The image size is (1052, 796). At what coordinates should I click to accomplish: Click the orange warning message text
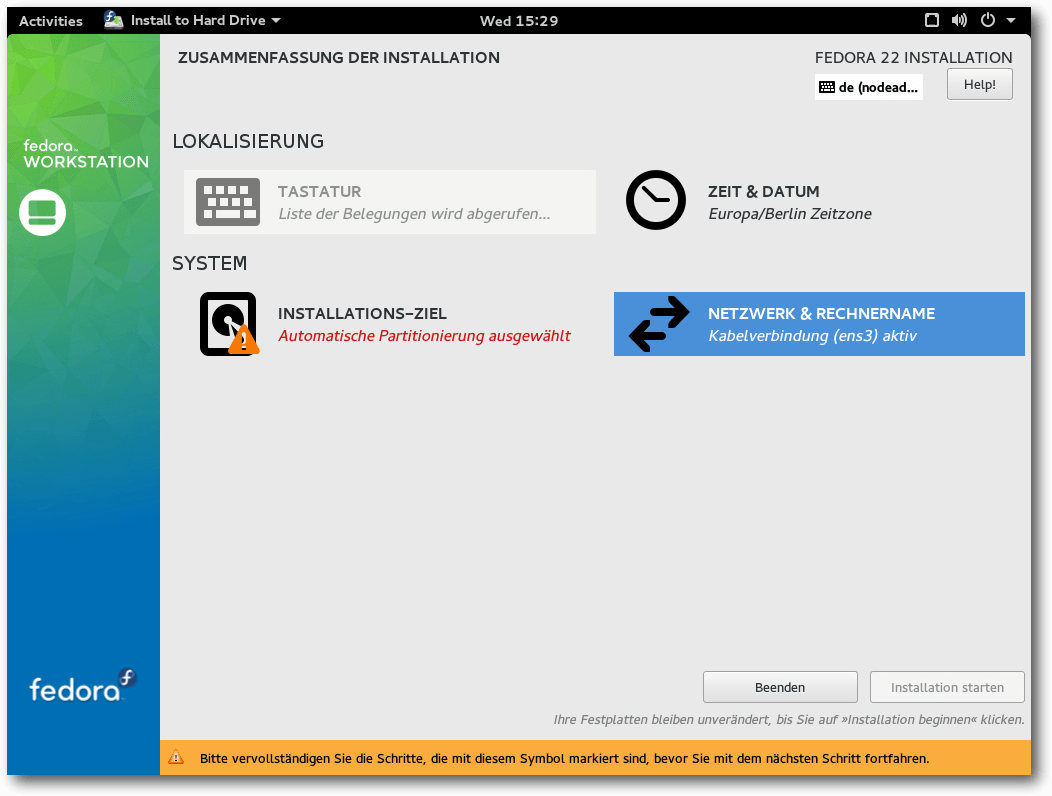[x=564, y=758]
